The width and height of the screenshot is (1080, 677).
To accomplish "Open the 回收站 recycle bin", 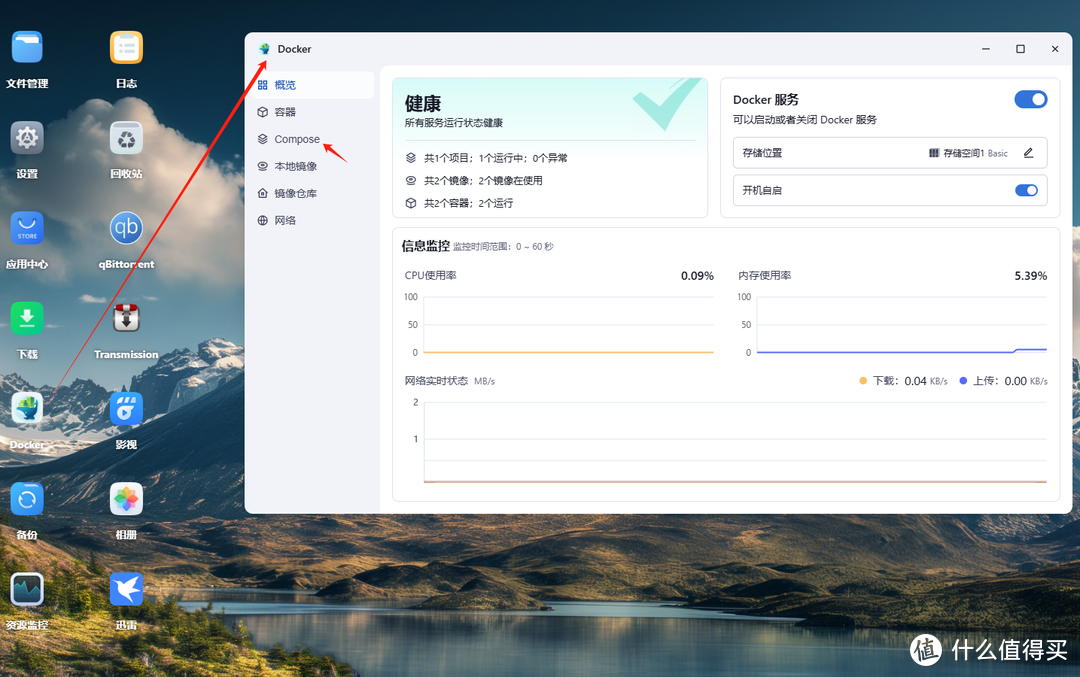I will 126,138.
